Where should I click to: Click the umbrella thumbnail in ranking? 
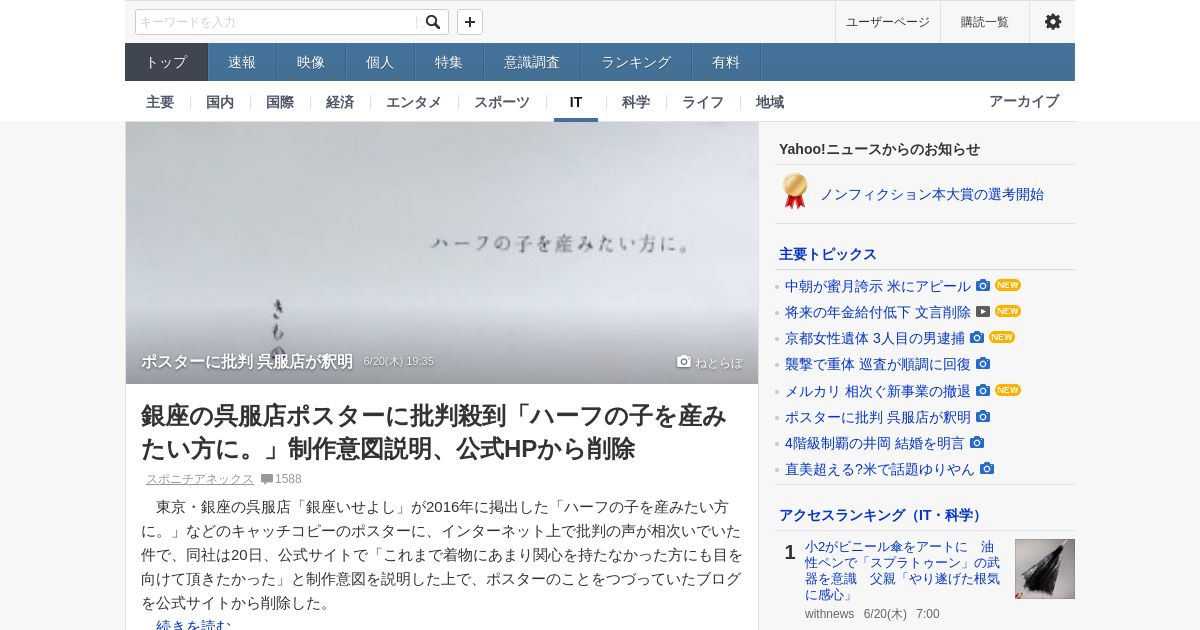pos(1045,569)
